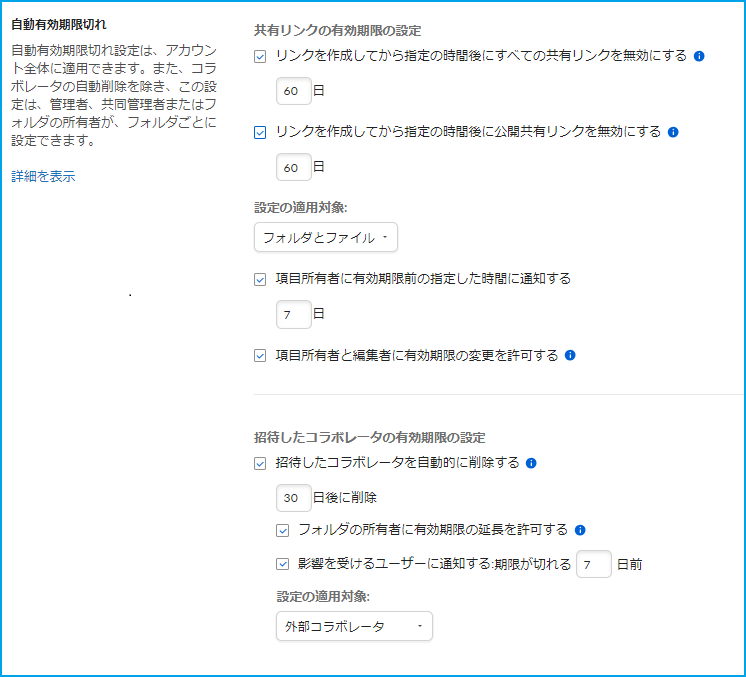
Task: Uncheck フォルダの所有者に有効期限の延長を許可する
Action: point(282,530)
